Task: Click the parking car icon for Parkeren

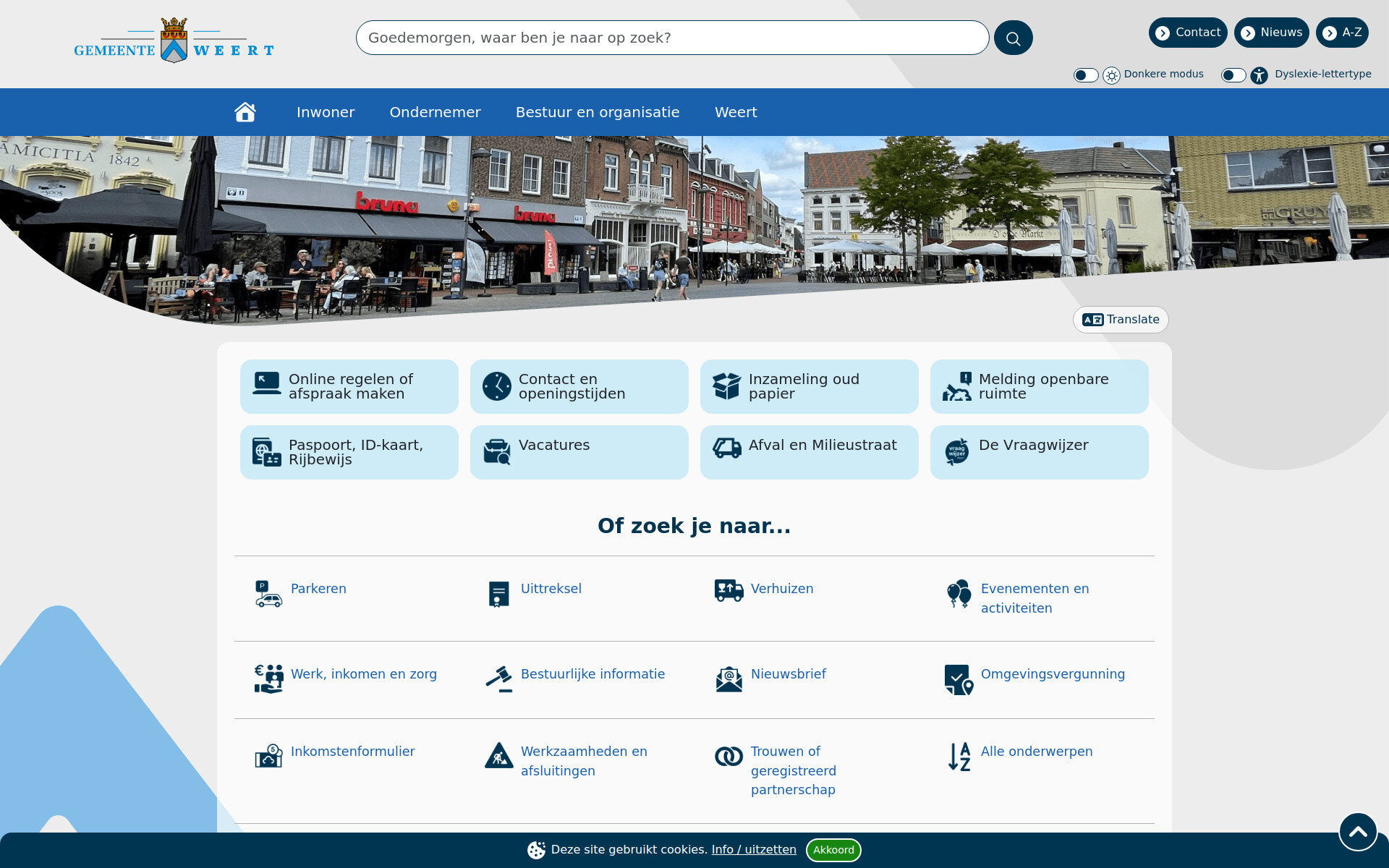Action: (x=268, y=594)
